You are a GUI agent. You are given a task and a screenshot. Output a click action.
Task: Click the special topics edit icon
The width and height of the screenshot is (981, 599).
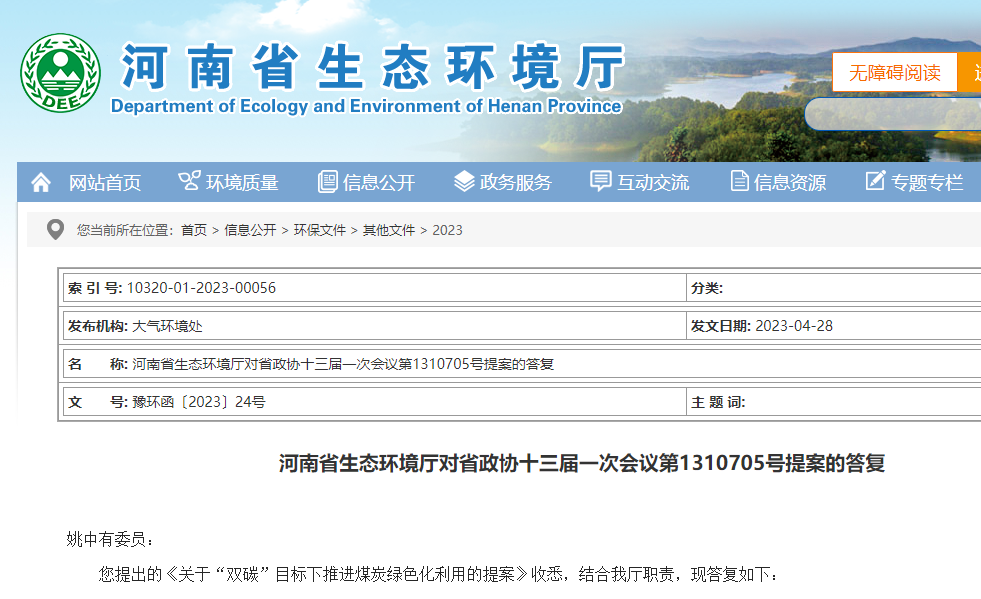[875, 181]
